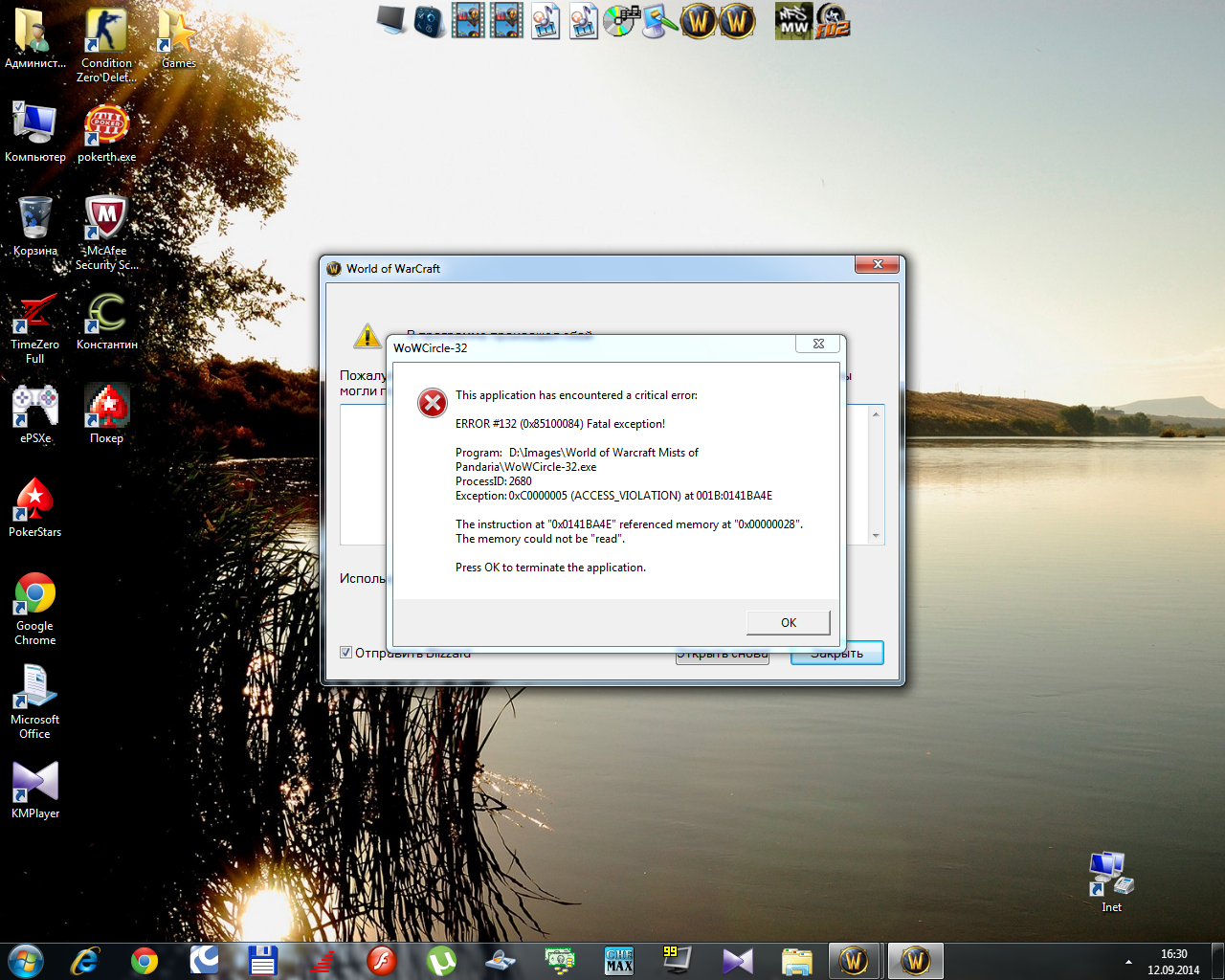The height and width of the screenshot is (980, 1225).
Task: Show hidden system tray icons
Action: tap(1128, 962)
